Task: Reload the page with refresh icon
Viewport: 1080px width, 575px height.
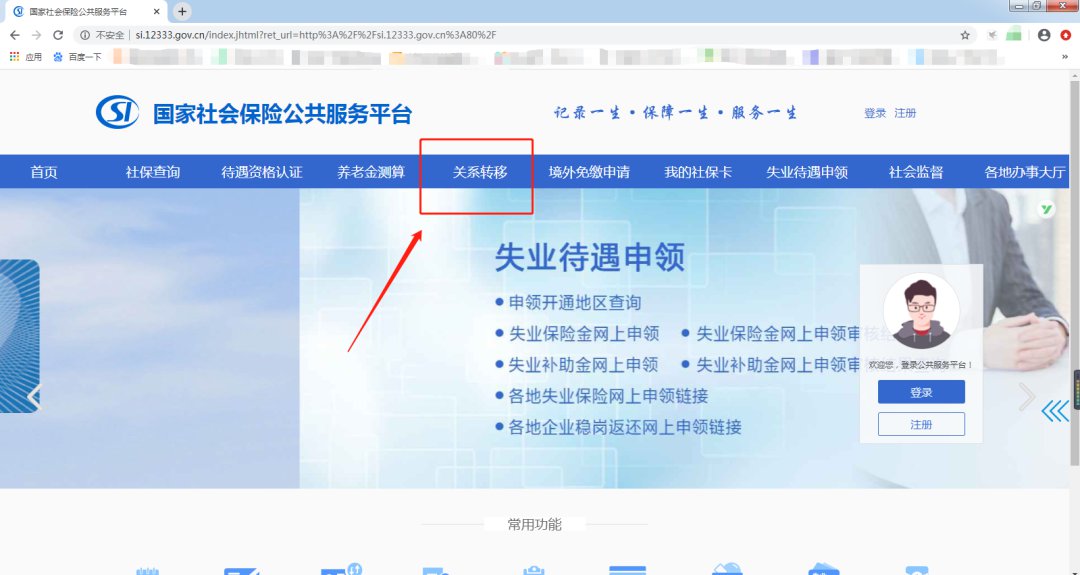Action: 59,35
